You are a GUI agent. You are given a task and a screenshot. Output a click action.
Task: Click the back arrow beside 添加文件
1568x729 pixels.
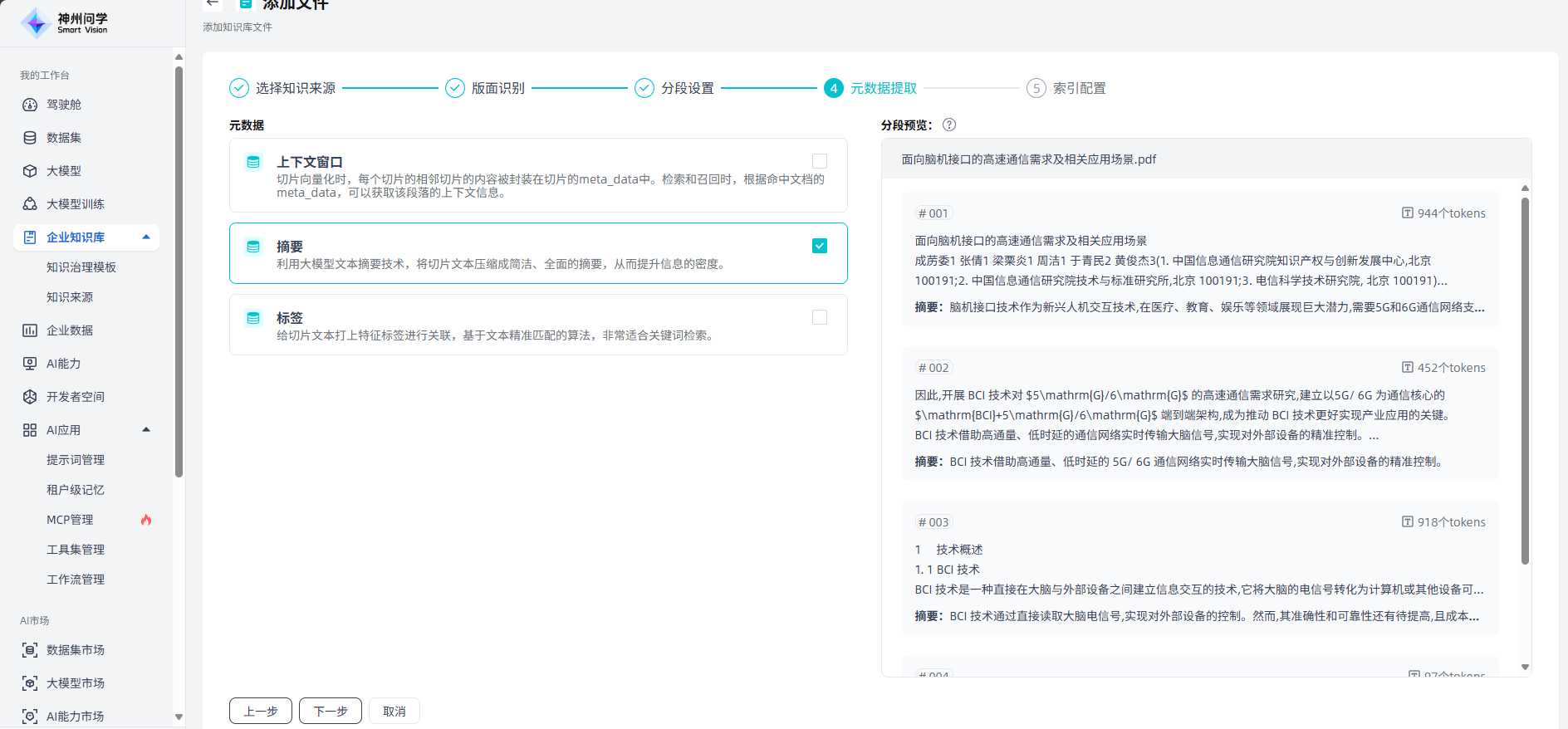click(213, 3)
